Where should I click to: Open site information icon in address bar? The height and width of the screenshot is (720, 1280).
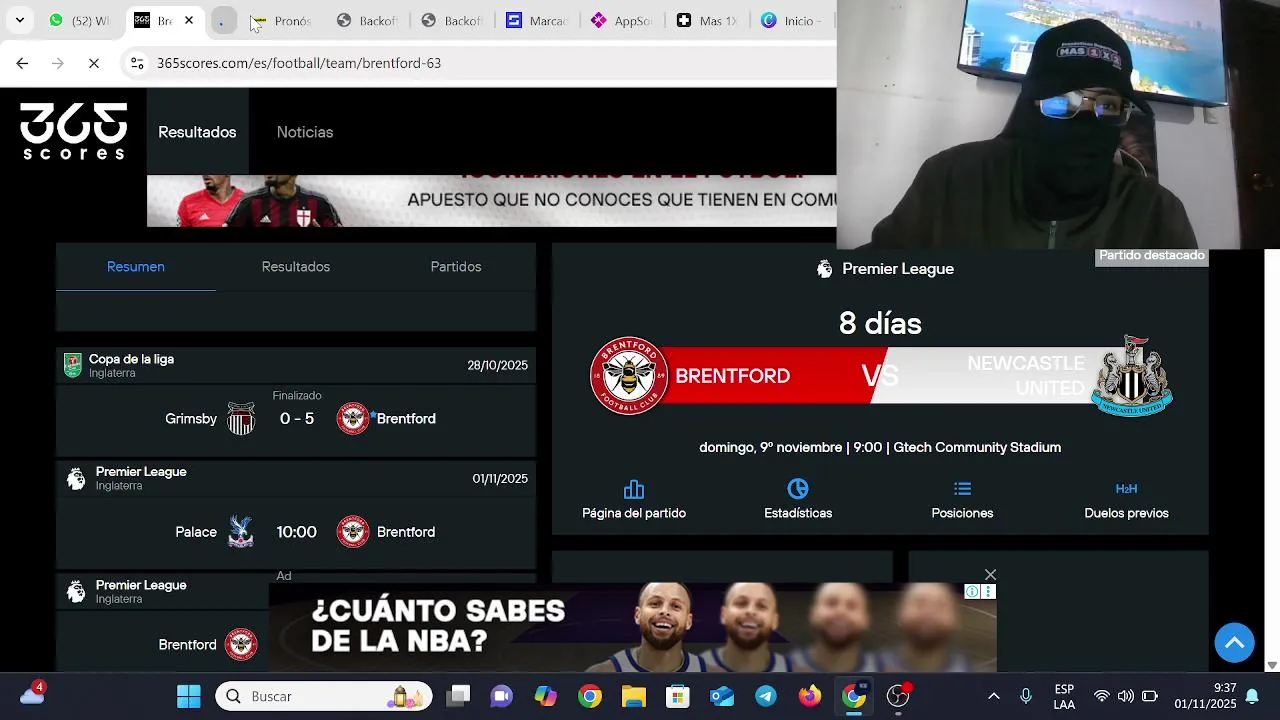(x=137, y=63)
